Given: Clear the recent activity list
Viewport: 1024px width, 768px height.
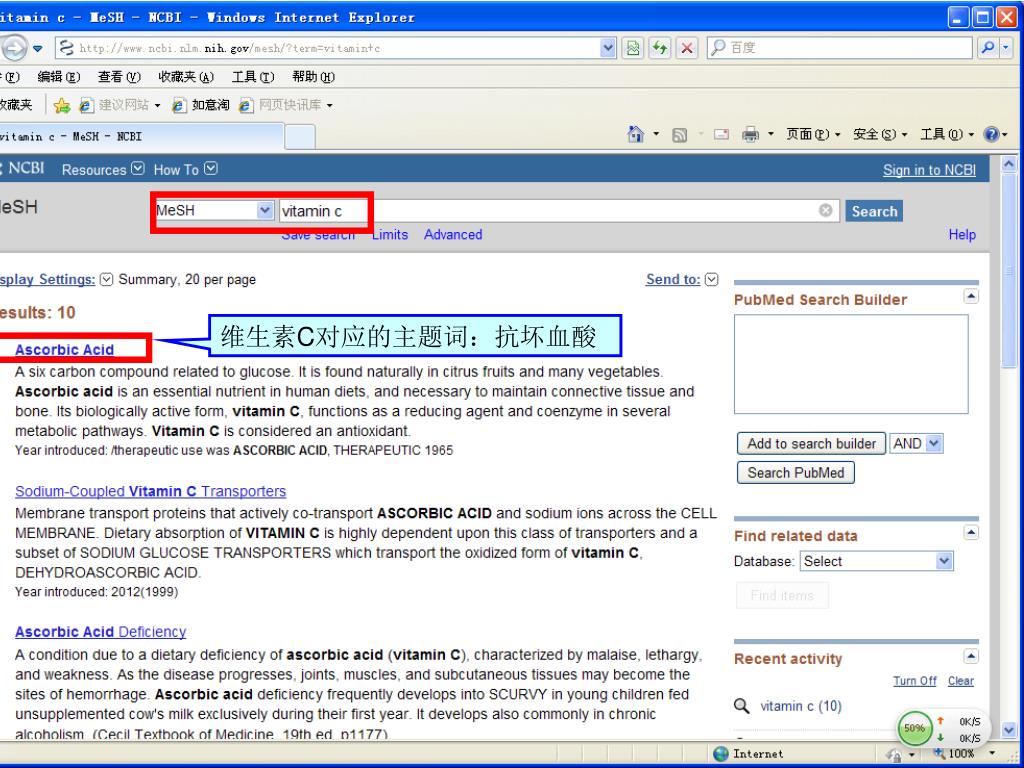Looking at the screenshot, I should (961, 680).
